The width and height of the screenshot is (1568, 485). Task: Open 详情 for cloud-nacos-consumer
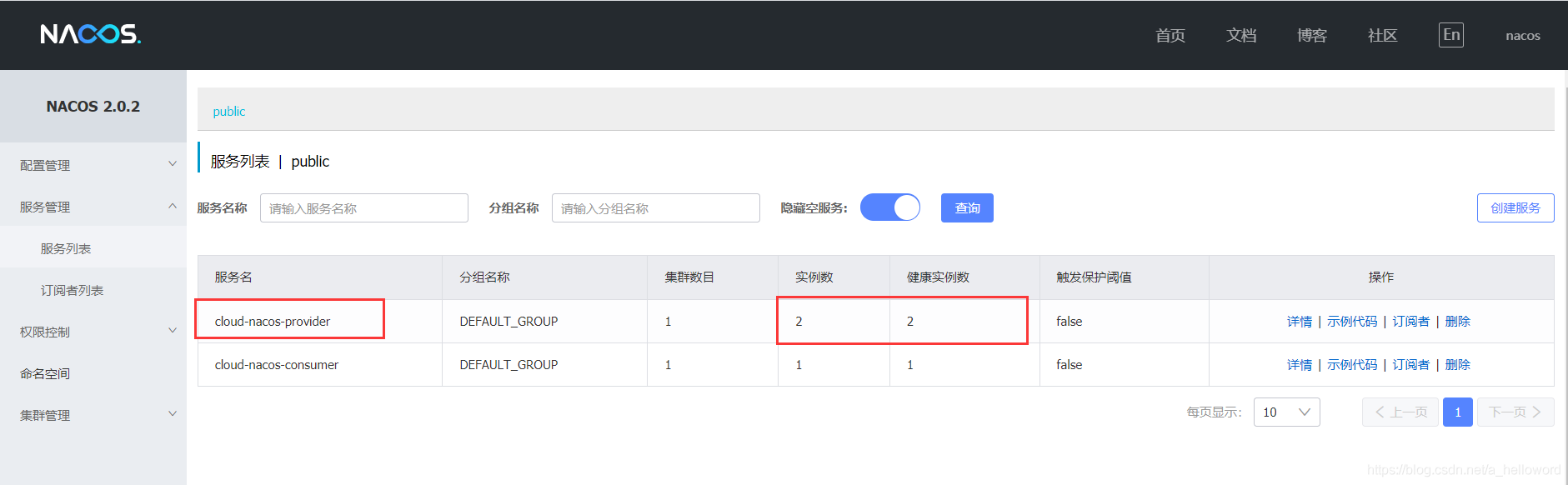1300,365
